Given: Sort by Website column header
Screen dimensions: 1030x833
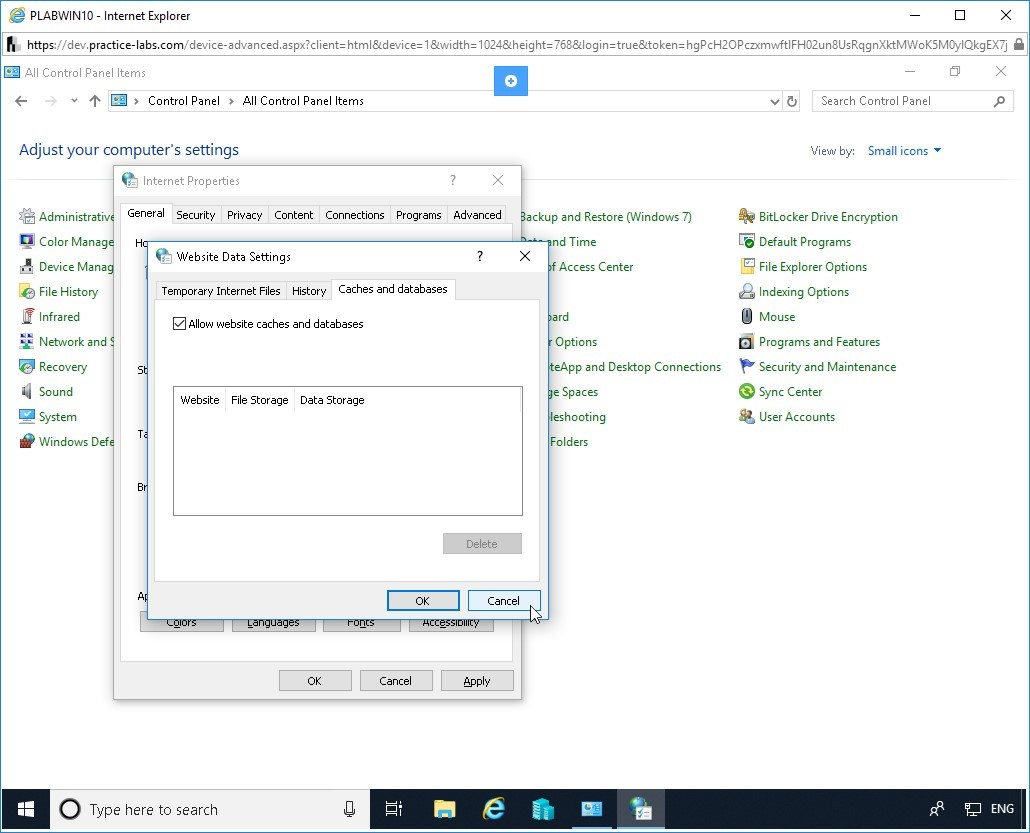Looking at the screenshot, I should (x=200, y=399).
